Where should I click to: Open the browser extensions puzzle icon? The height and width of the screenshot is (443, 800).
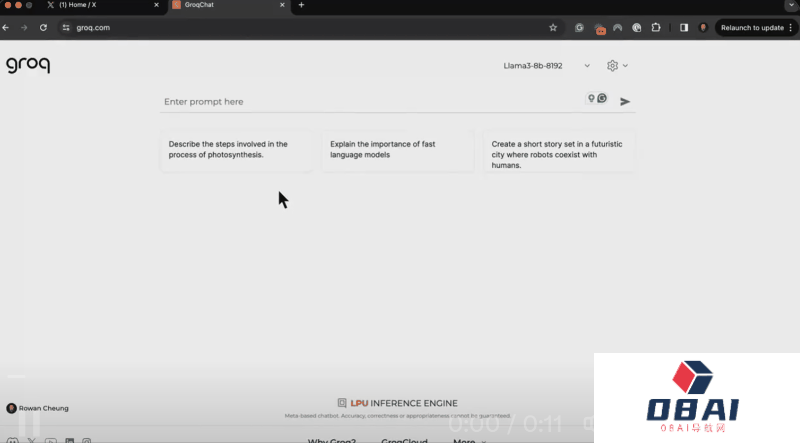656,27
